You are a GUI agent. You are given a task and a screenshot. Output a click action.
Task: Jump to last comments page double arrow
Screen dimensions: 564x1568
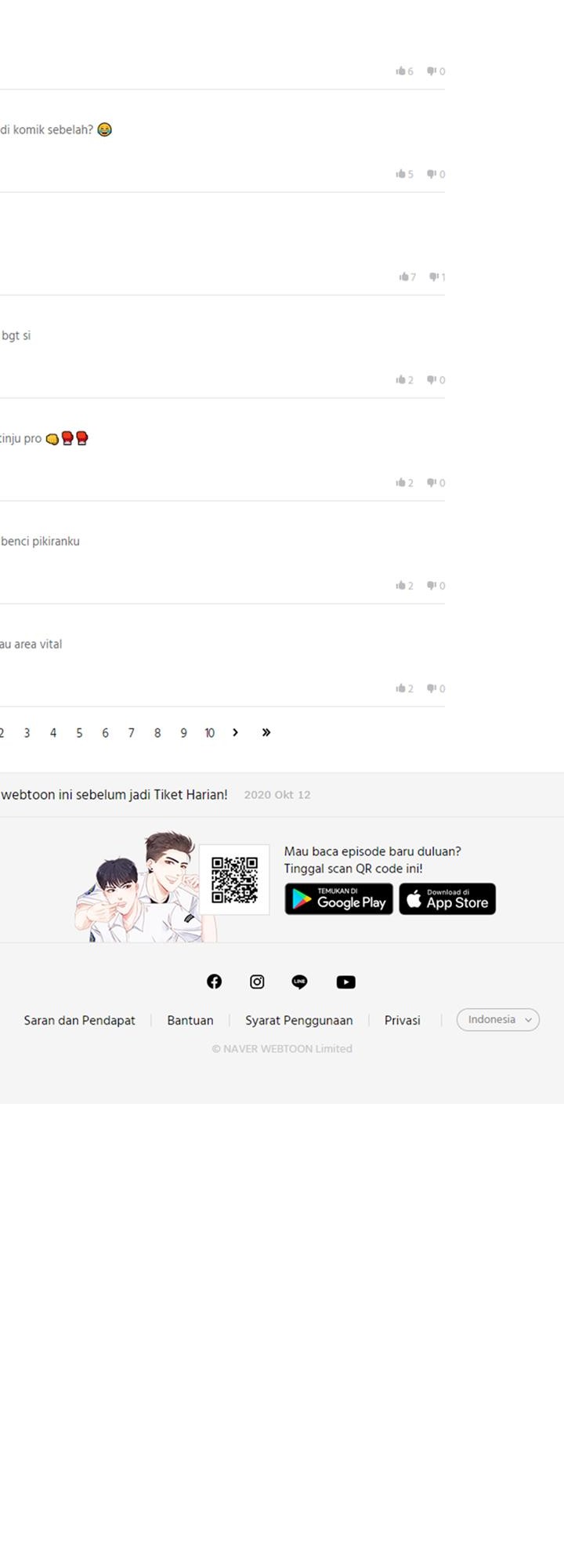pos(266,732)
